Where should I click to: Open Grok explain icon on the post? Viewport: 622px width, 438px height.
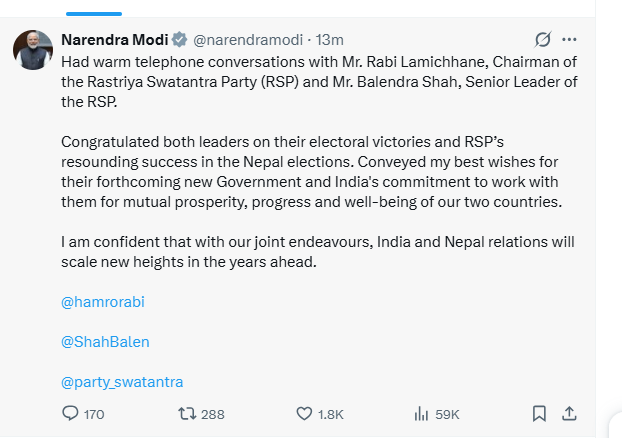click(543, 40)
